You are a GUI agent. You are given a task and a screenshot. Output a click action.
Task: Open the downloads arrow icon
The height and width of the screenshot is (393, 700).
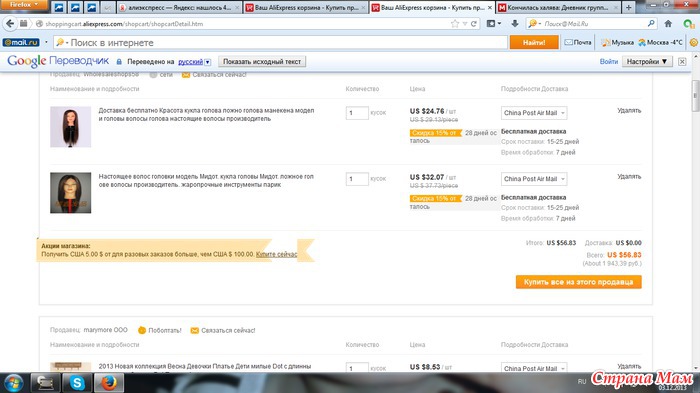point(515,24)
